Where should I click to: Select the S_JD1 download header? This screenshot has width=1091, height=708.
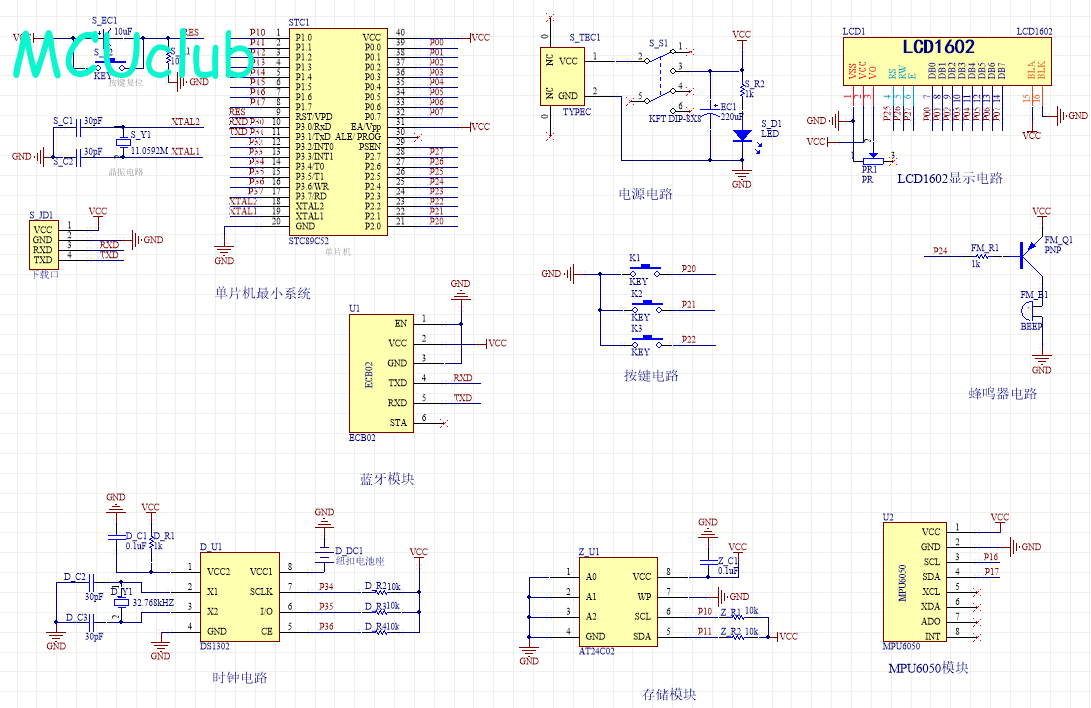click(44, 244)
